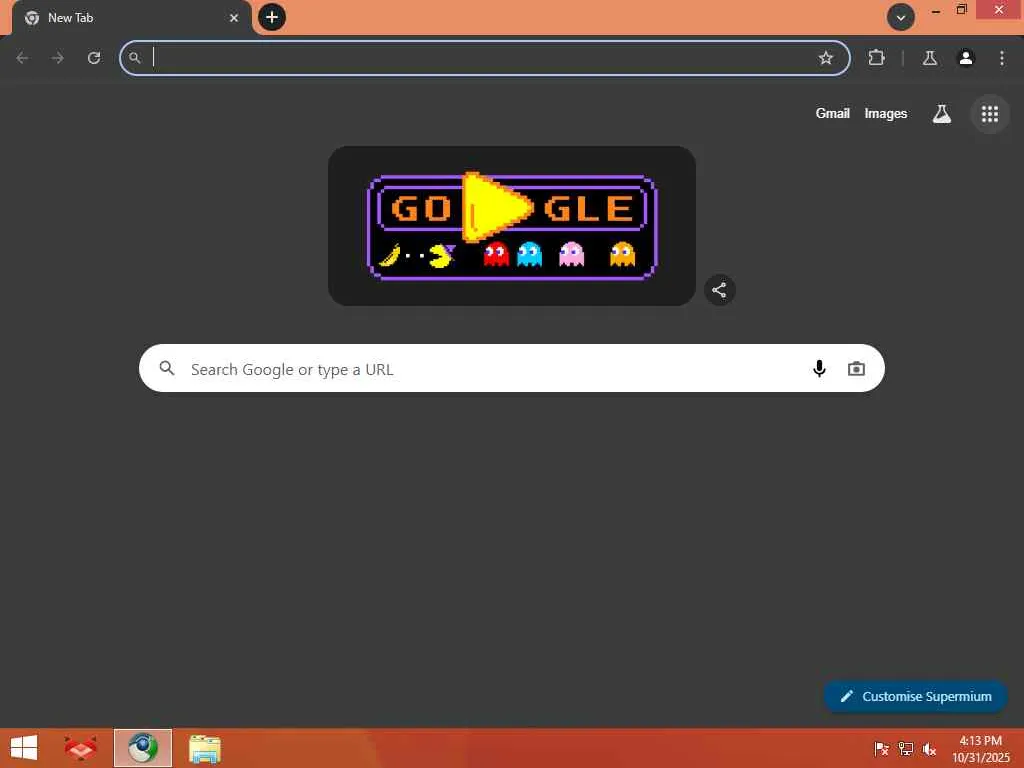
Task: Open the Action Center flag icon
Action: 881,748
